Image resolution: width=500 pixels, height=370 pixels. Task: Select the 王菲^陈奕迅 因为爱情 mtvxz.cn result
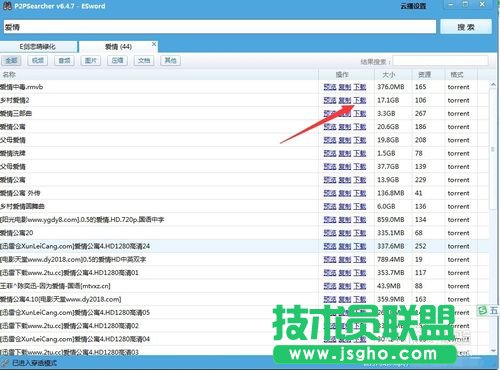pyautogui.click(x=55, y=286)
